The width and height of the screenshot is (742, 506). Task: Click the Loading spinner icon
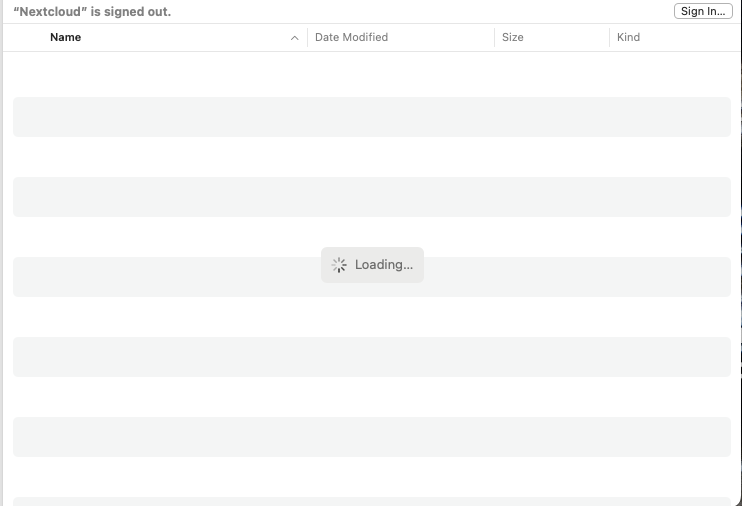point(339,265)
